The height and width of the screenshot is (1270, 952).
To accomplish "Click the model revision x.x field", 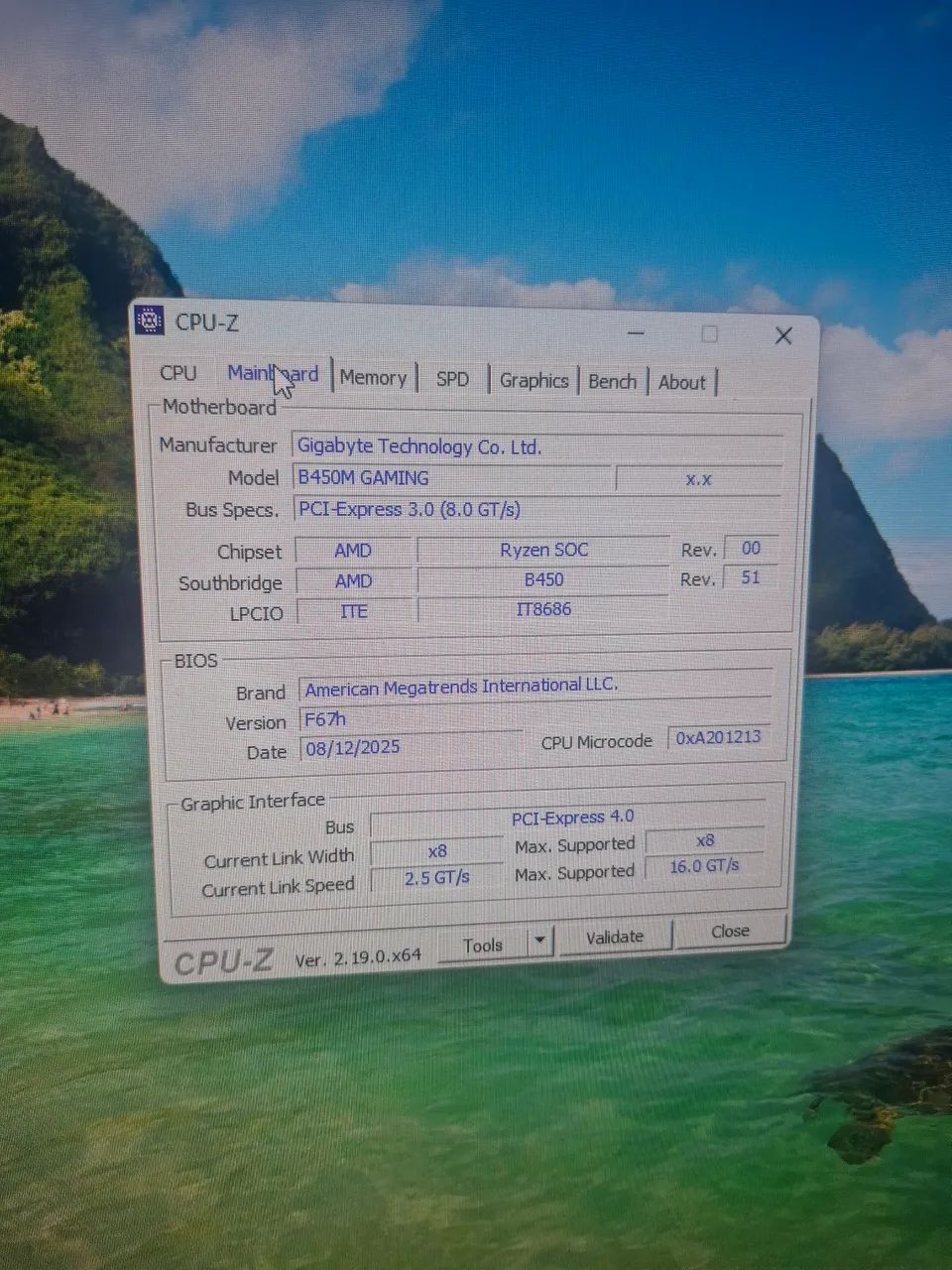I will pos(698,479).
